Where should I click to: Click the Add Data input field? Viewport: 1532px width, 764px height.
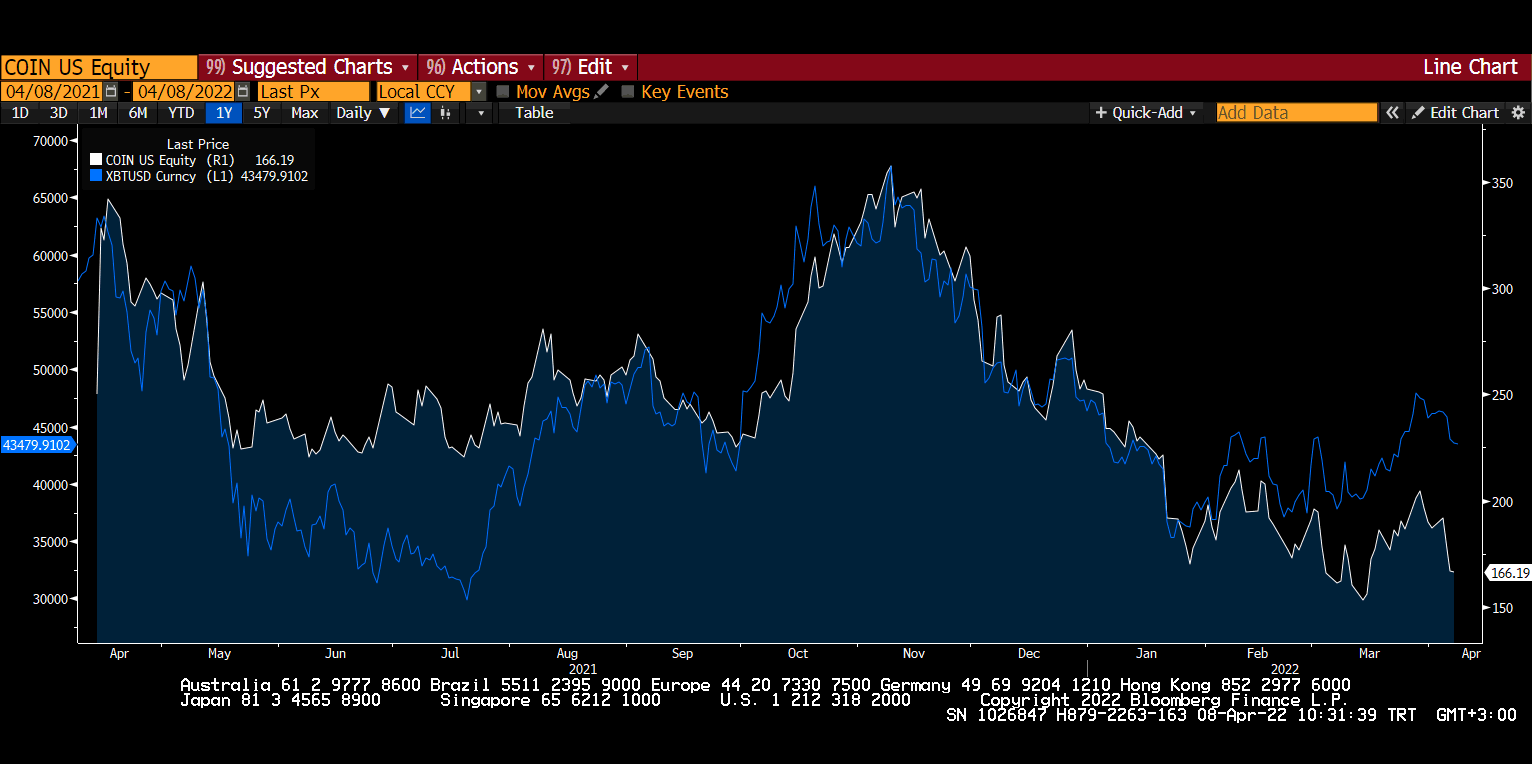point(1297,113)
